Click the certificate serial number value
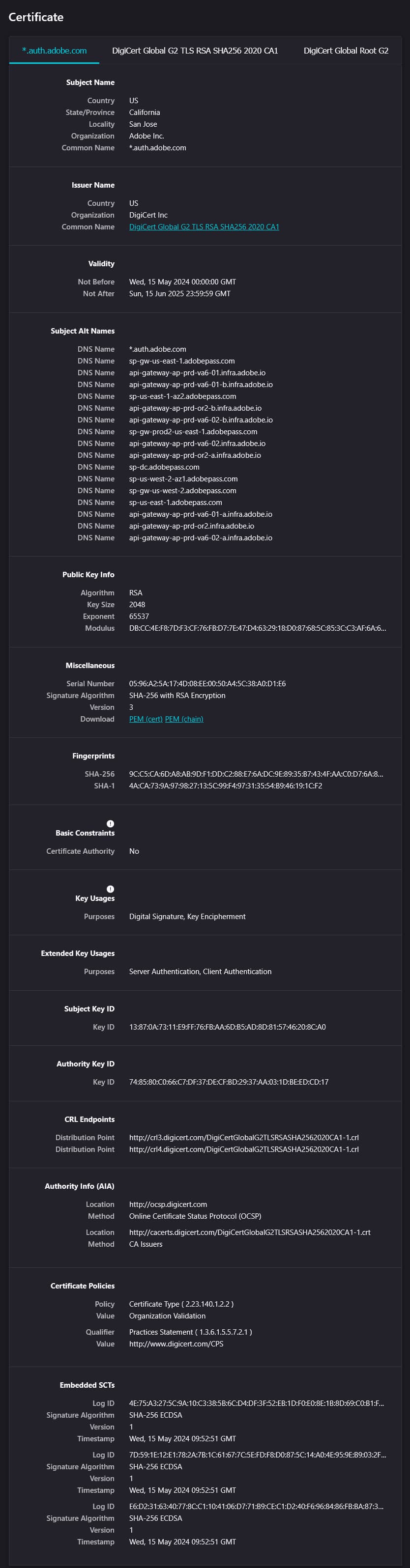 click(x=207, y=684)
